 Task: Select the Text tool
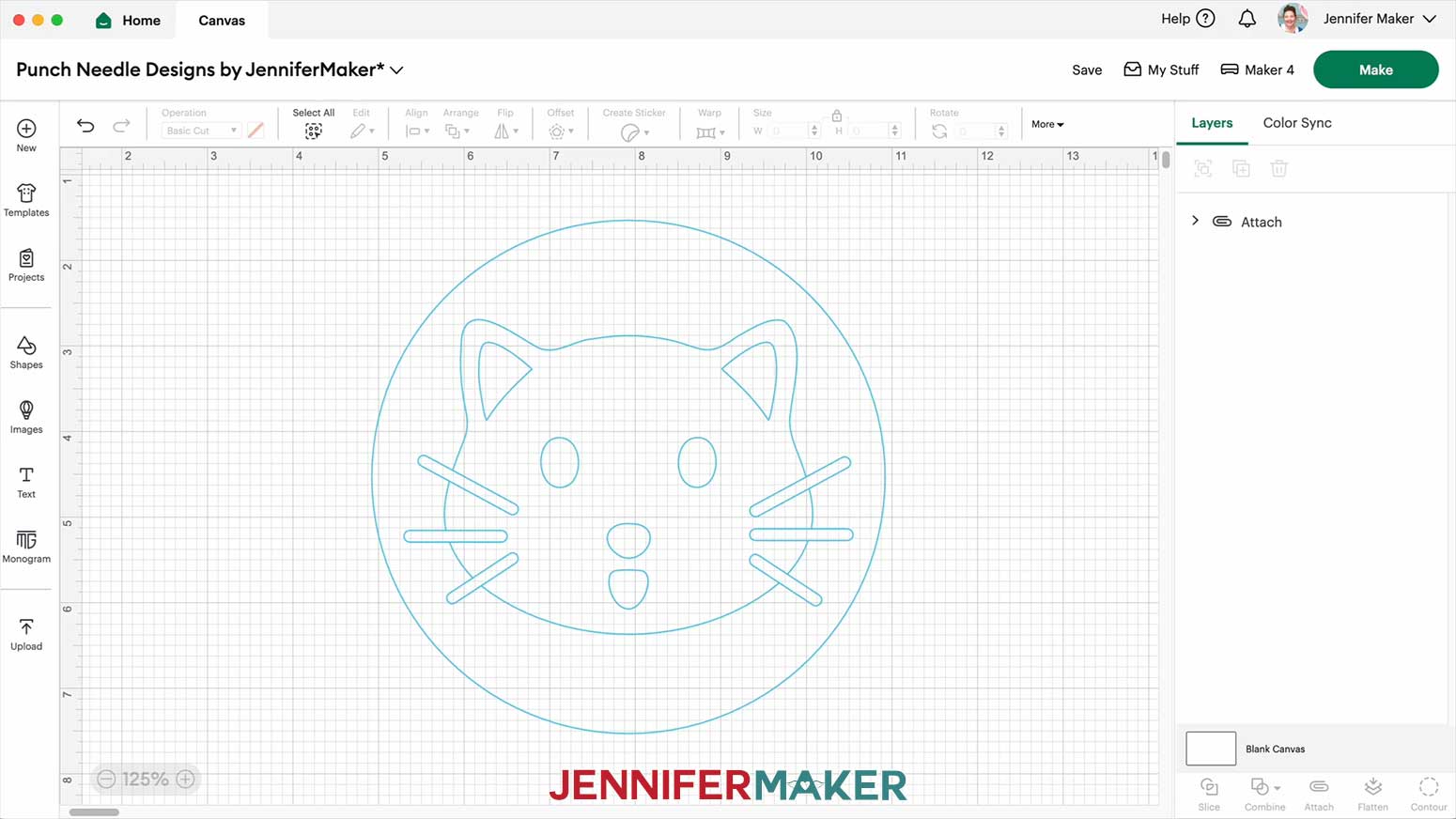click(x=26, y=482)
